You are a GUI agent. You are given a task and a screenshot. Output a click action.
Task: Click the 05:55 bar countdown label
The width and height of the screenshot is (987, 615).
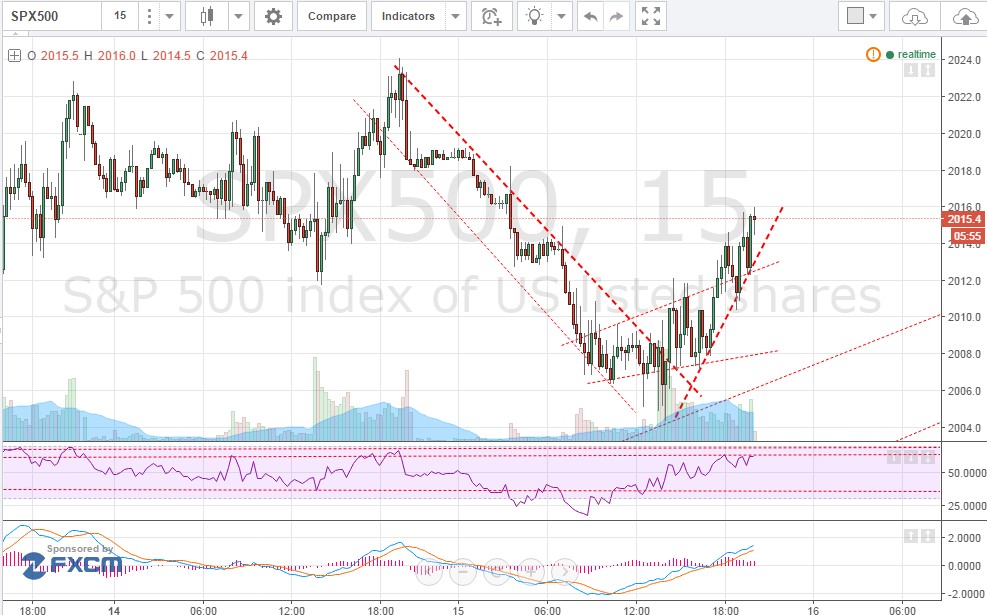967,236
